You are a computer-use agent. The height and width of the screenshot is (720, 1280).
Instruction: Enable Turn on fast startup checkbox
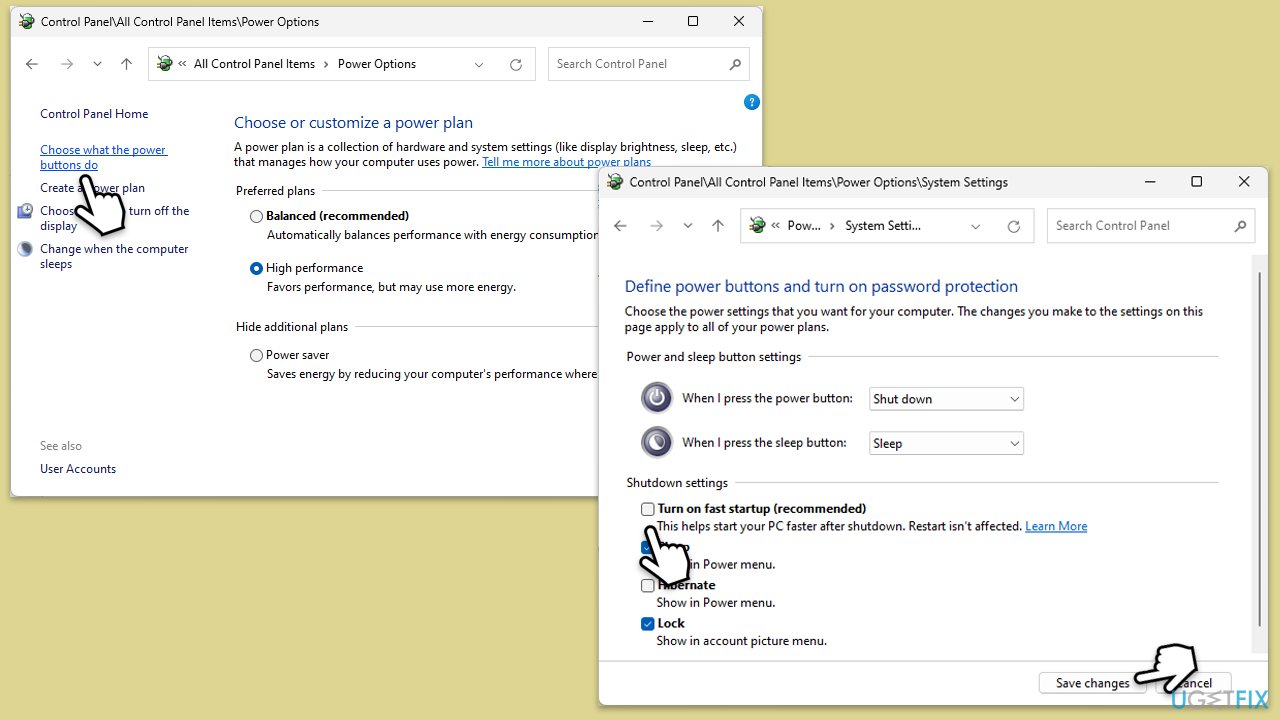click(x=648, y=509)
